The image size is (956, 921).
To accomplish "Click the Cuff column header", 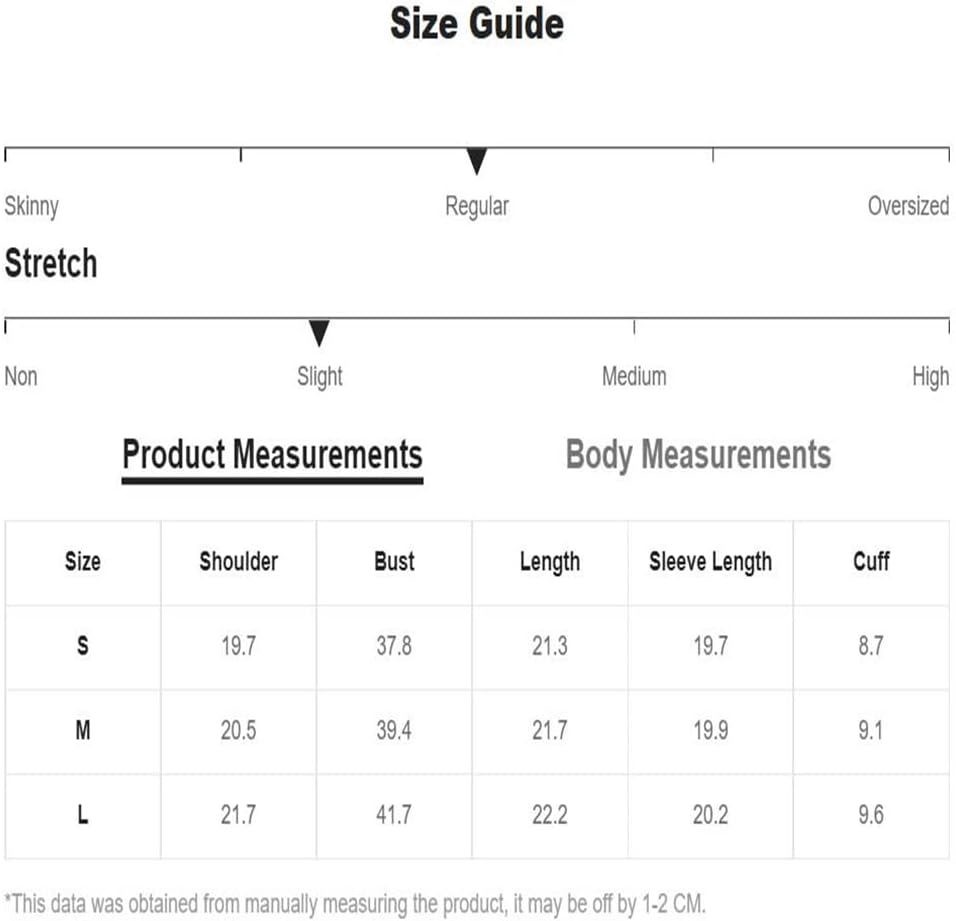I will coord(871,561).
